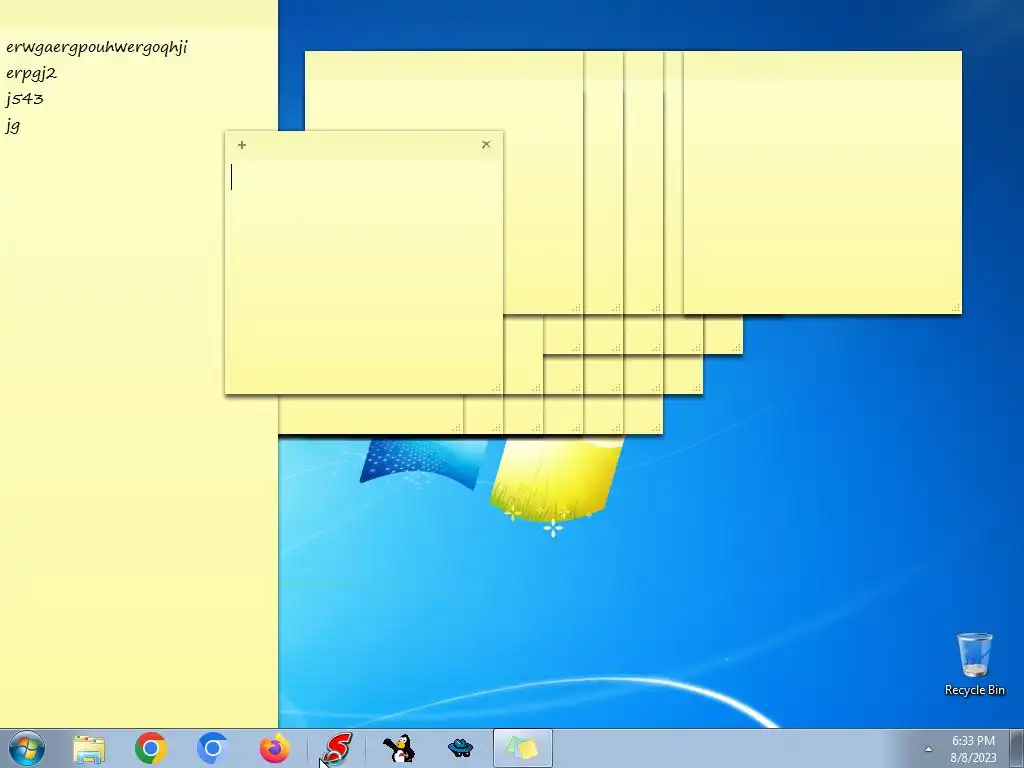This screenshot has height=768, width=1024.
Task: Click the front sticky note's resize grip
Action: click(x=496, y=388)
